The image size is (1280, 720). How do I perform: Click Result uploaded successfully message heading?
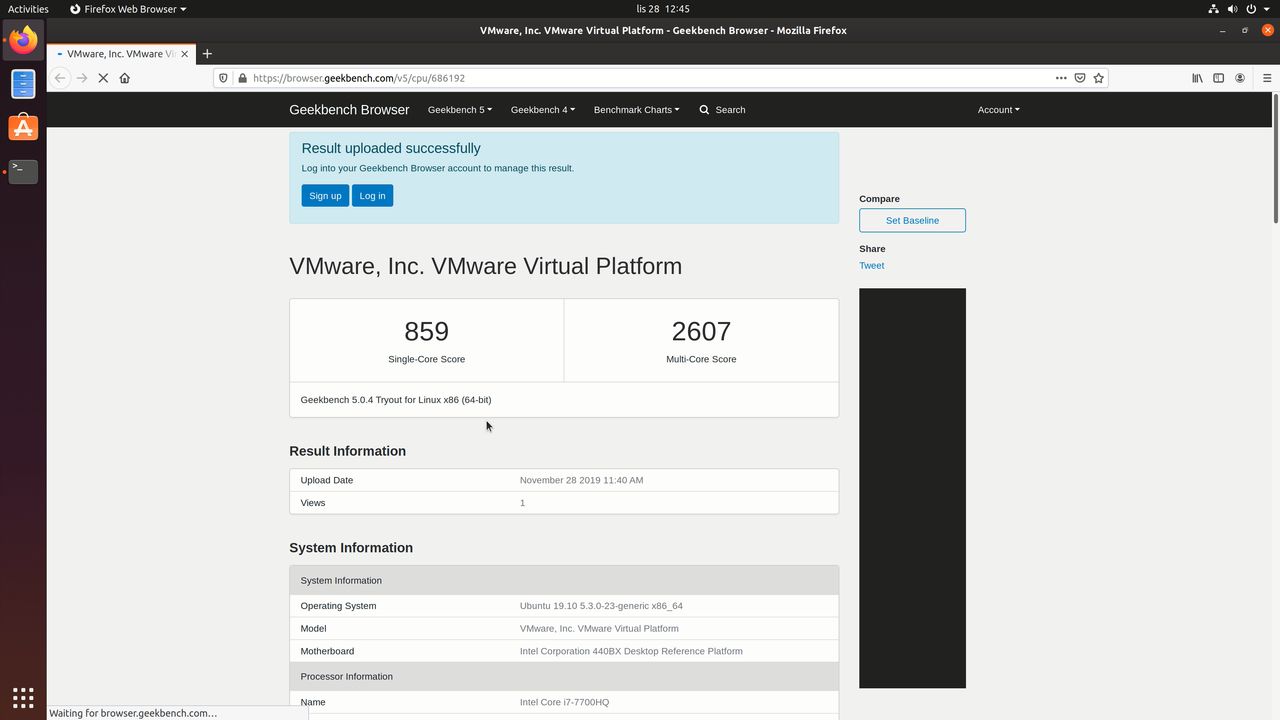coord(391,148)
